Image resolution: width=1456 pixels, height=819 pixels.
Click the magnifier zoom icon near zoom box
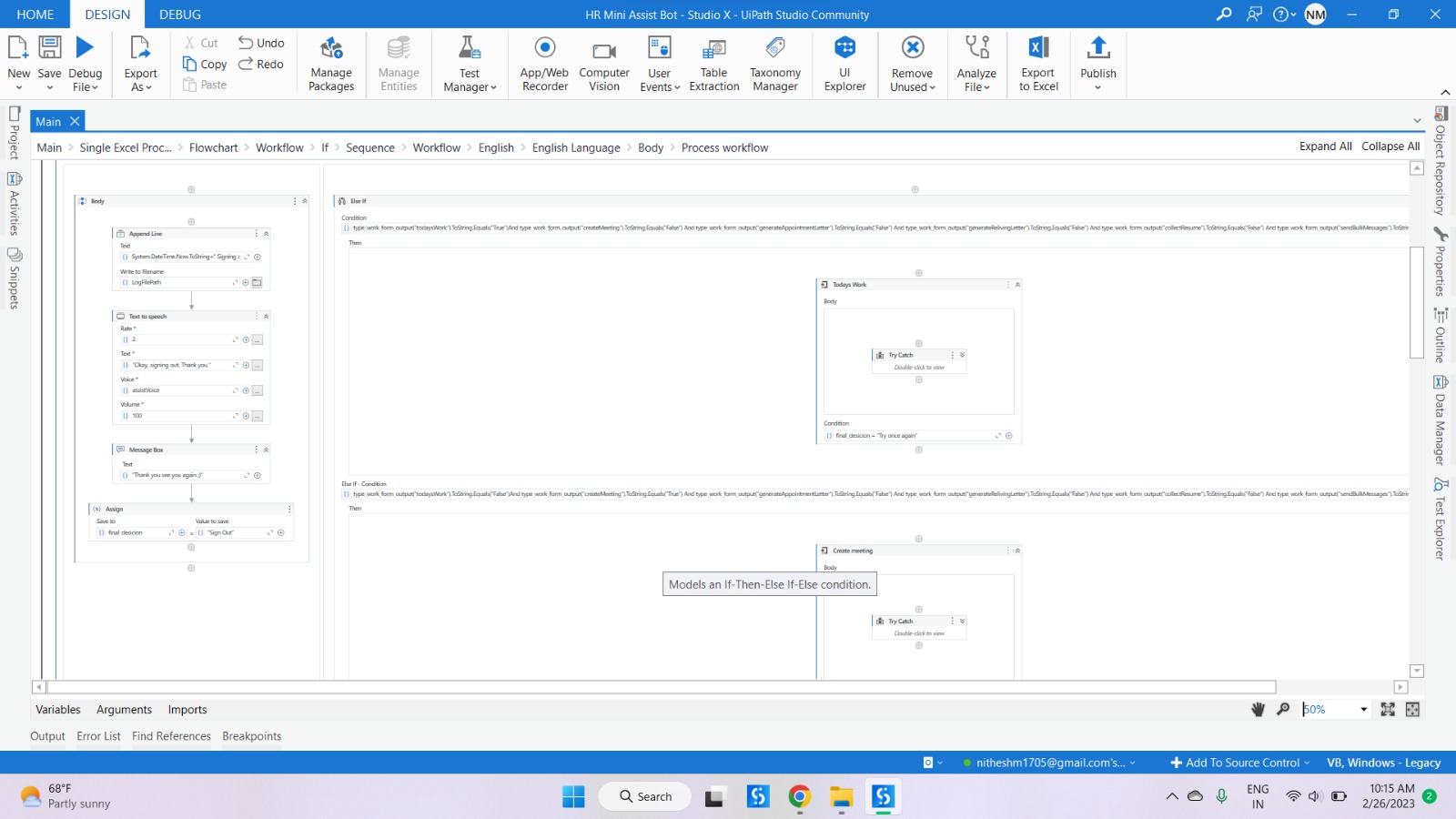click(1283, 709)
